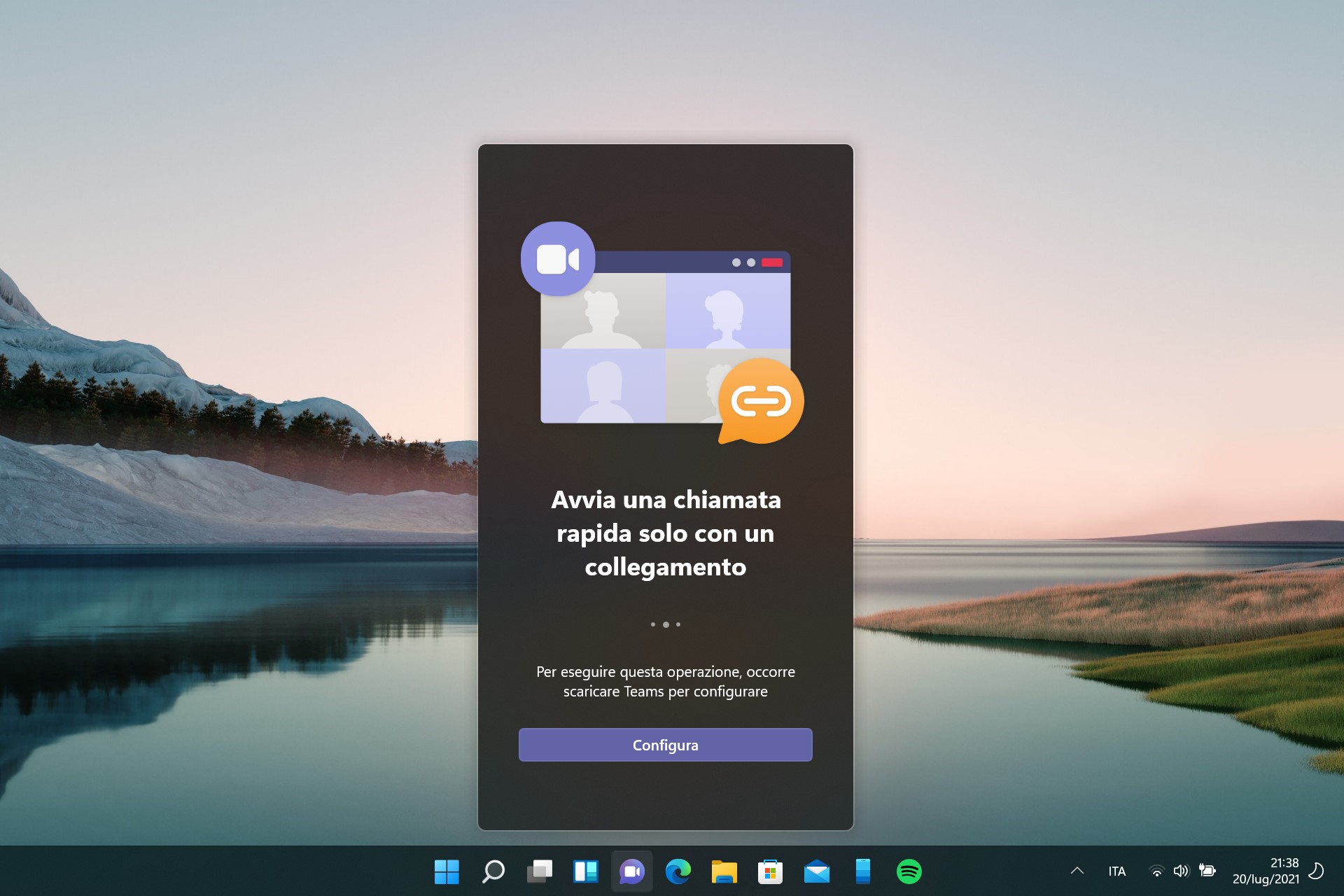Open taskbar Search
Screen dimensions: 1344x896
[x=493, y=871]
